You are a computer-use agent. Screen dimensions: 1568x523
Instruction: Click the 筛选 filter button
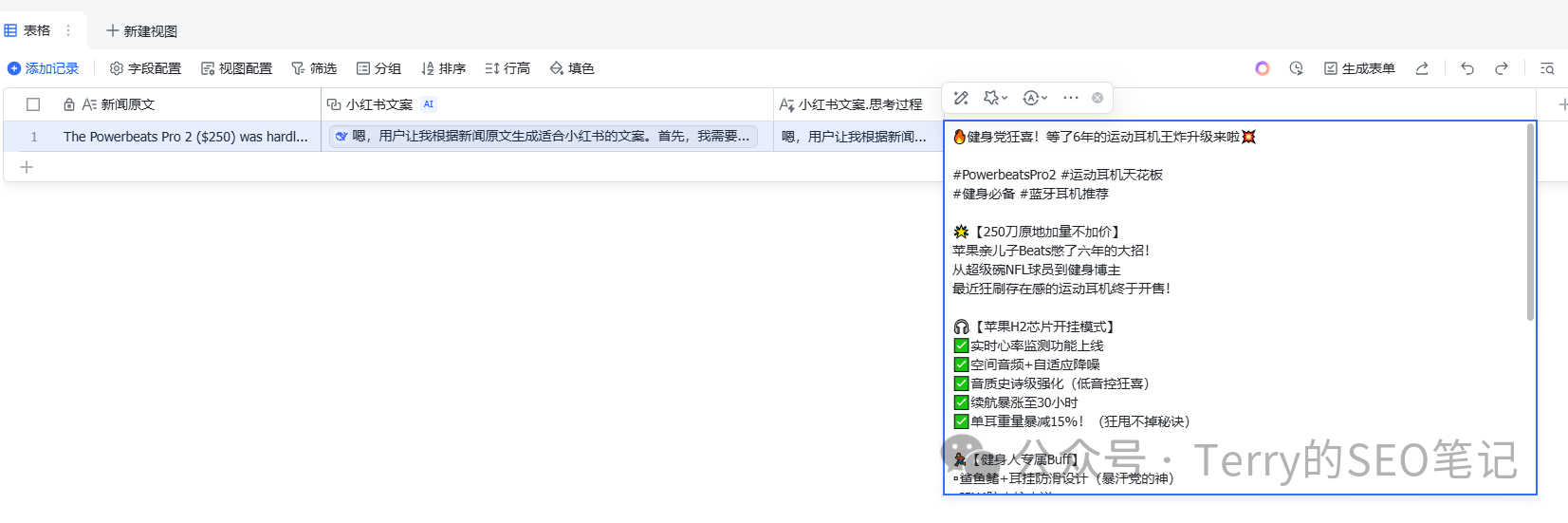314,68
